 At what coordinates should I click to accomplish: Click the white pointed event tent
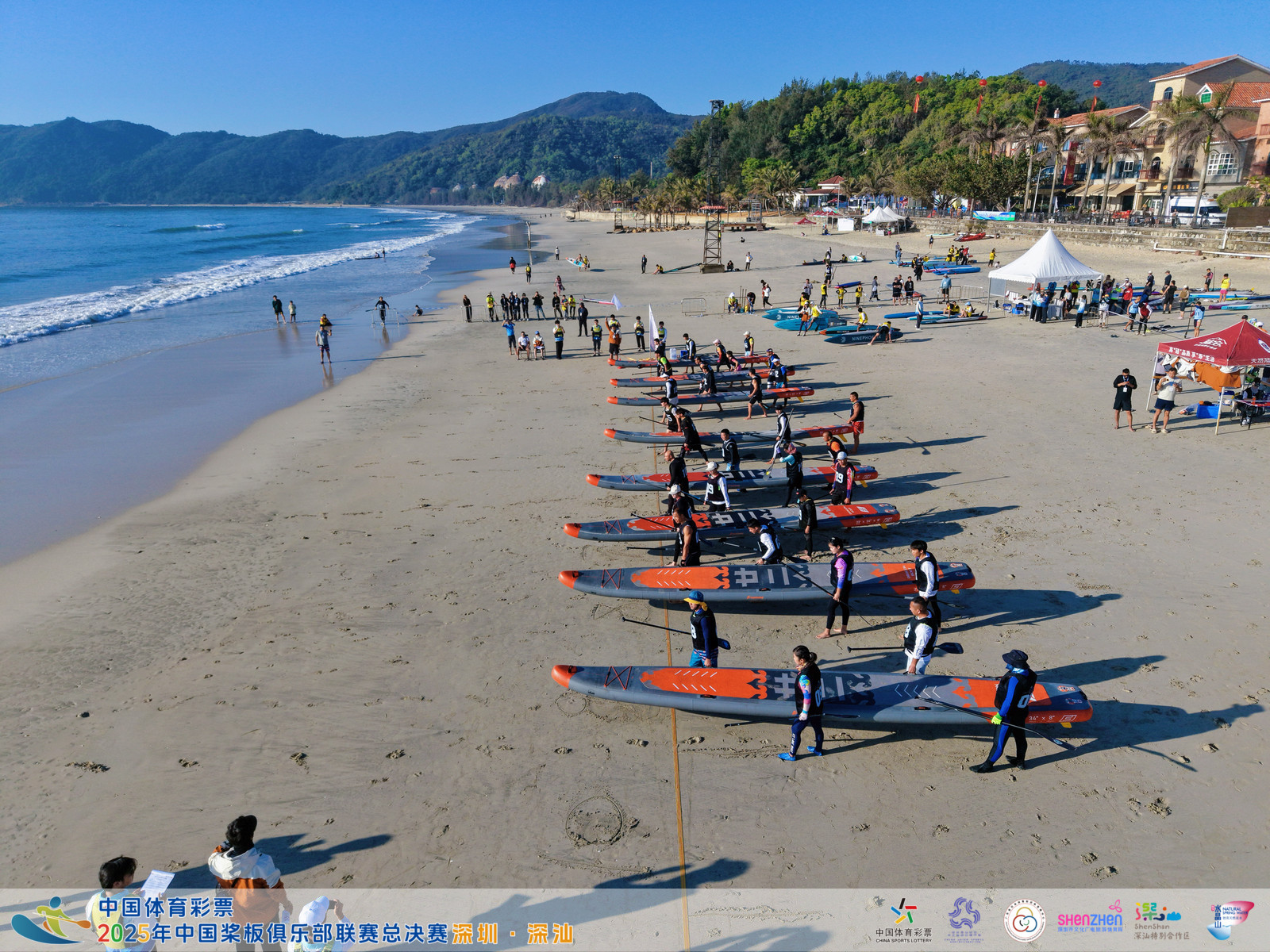(1044, 259)
